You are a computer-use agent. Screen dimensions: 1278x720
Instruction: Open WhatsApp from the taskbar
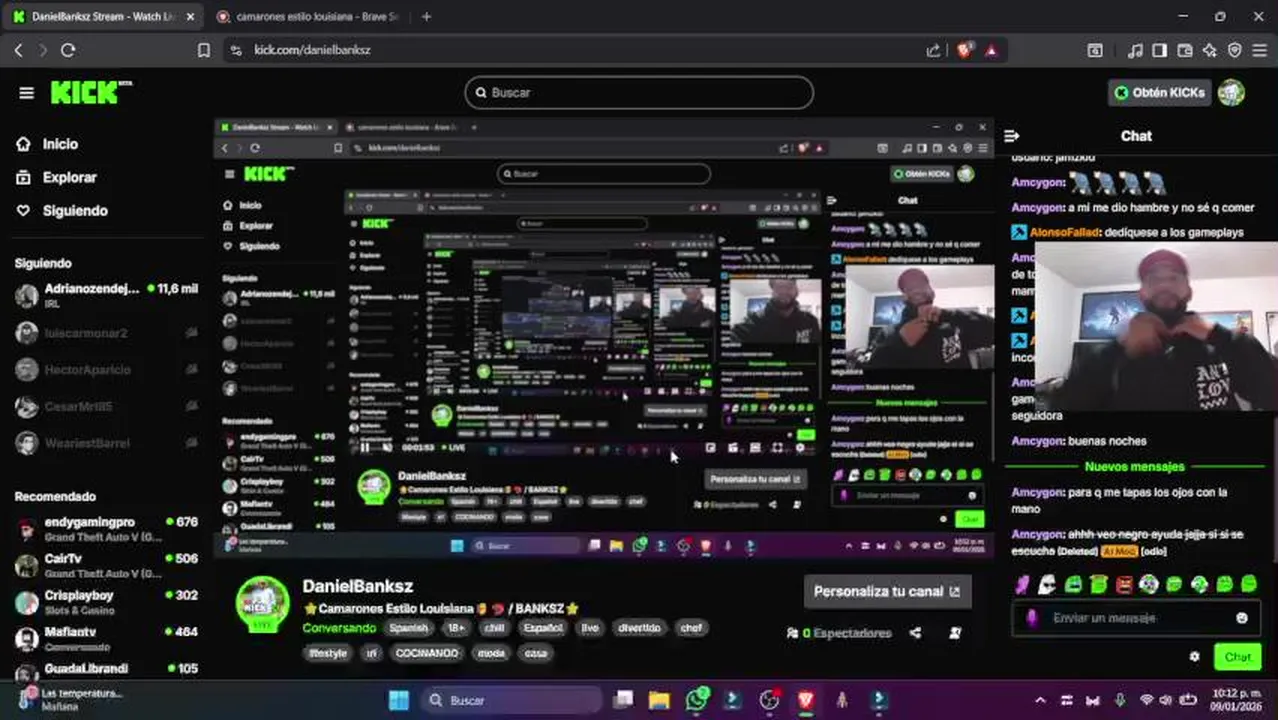point(697,700)
